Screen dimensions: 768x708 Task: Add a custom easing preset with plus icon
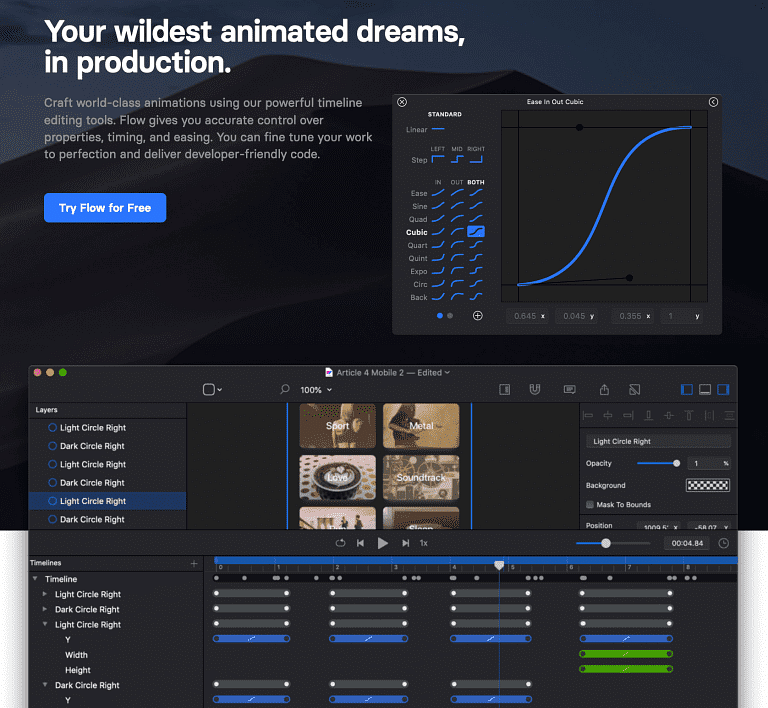[x=478, y=316]
